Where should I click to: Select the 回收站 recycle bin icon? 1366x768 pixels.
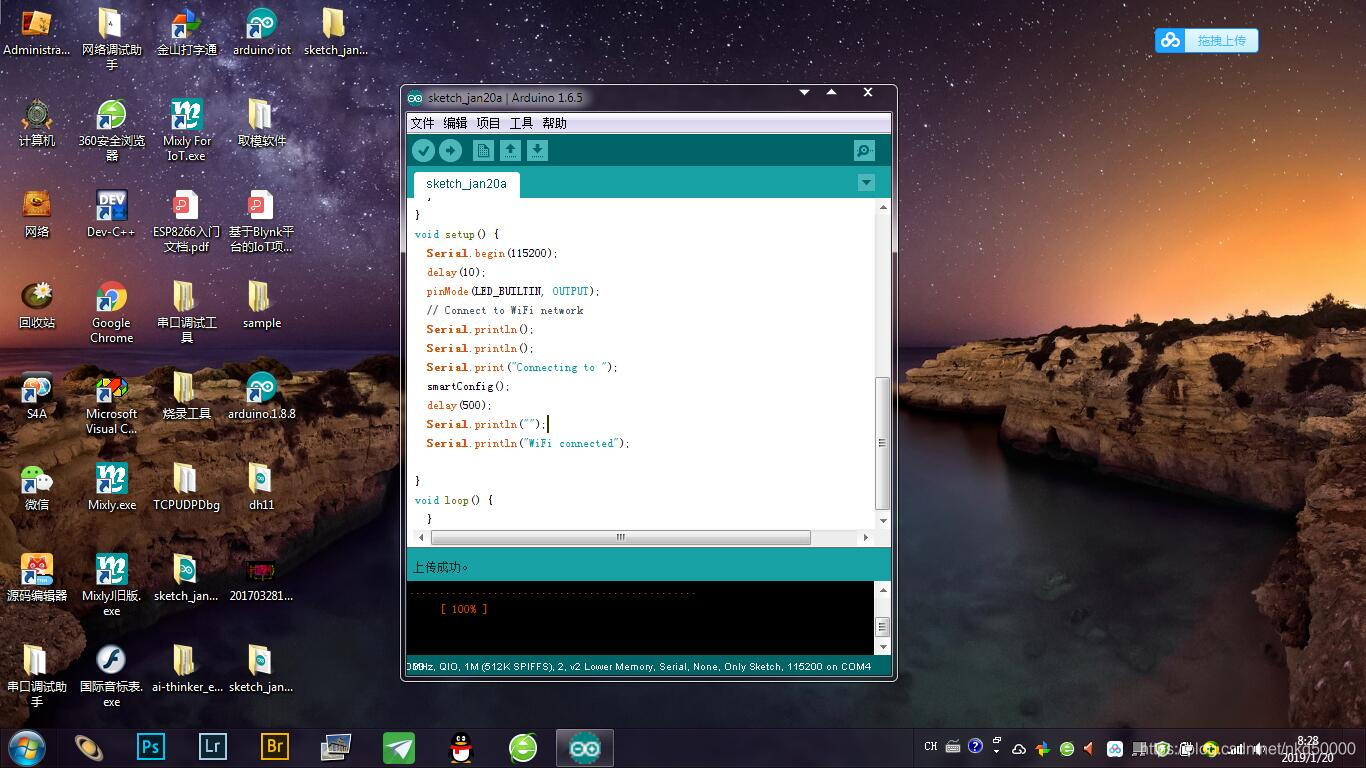[36, 306]
